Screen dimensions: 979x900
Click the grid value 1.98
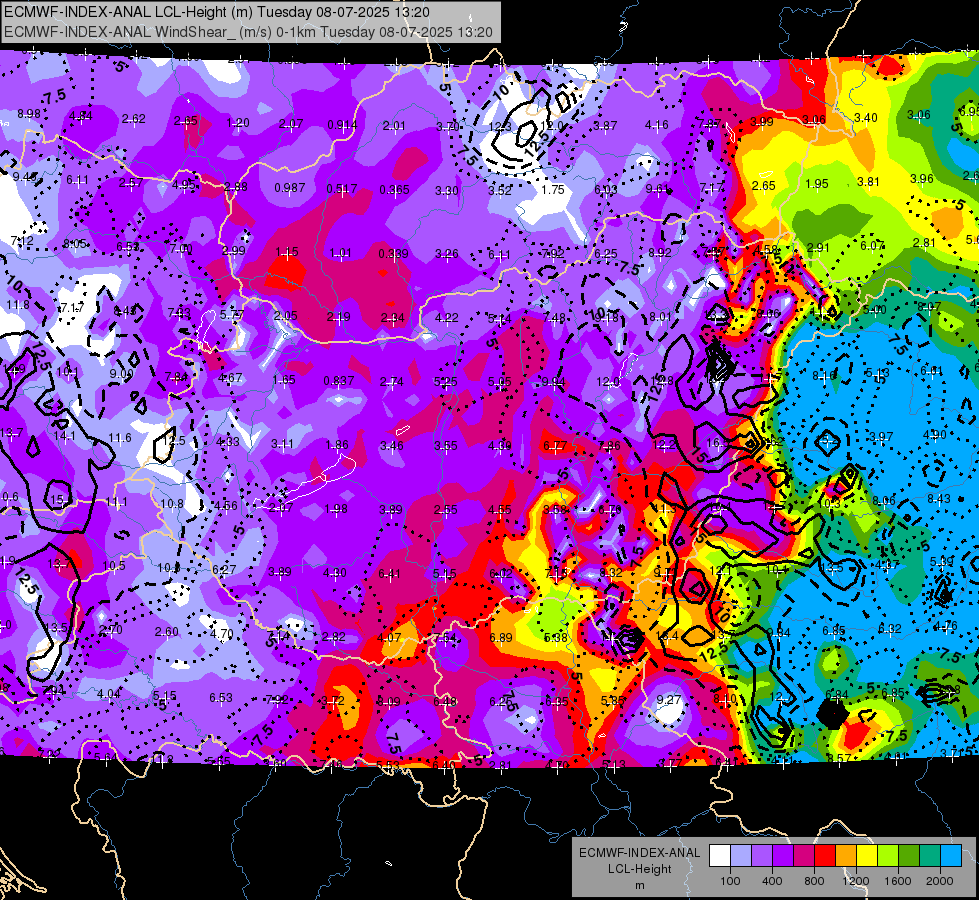[x=336, y=508]
